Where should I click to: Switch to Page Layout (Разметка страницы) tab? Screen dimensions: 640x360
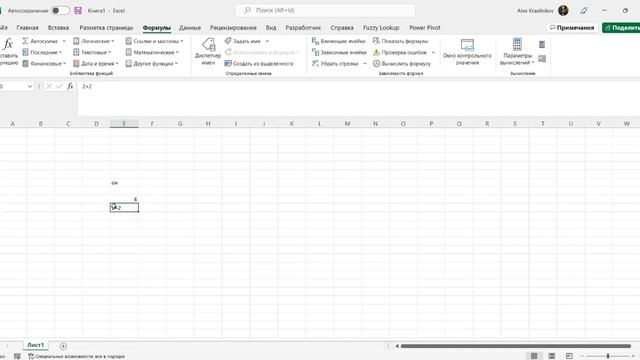[106, 28]
